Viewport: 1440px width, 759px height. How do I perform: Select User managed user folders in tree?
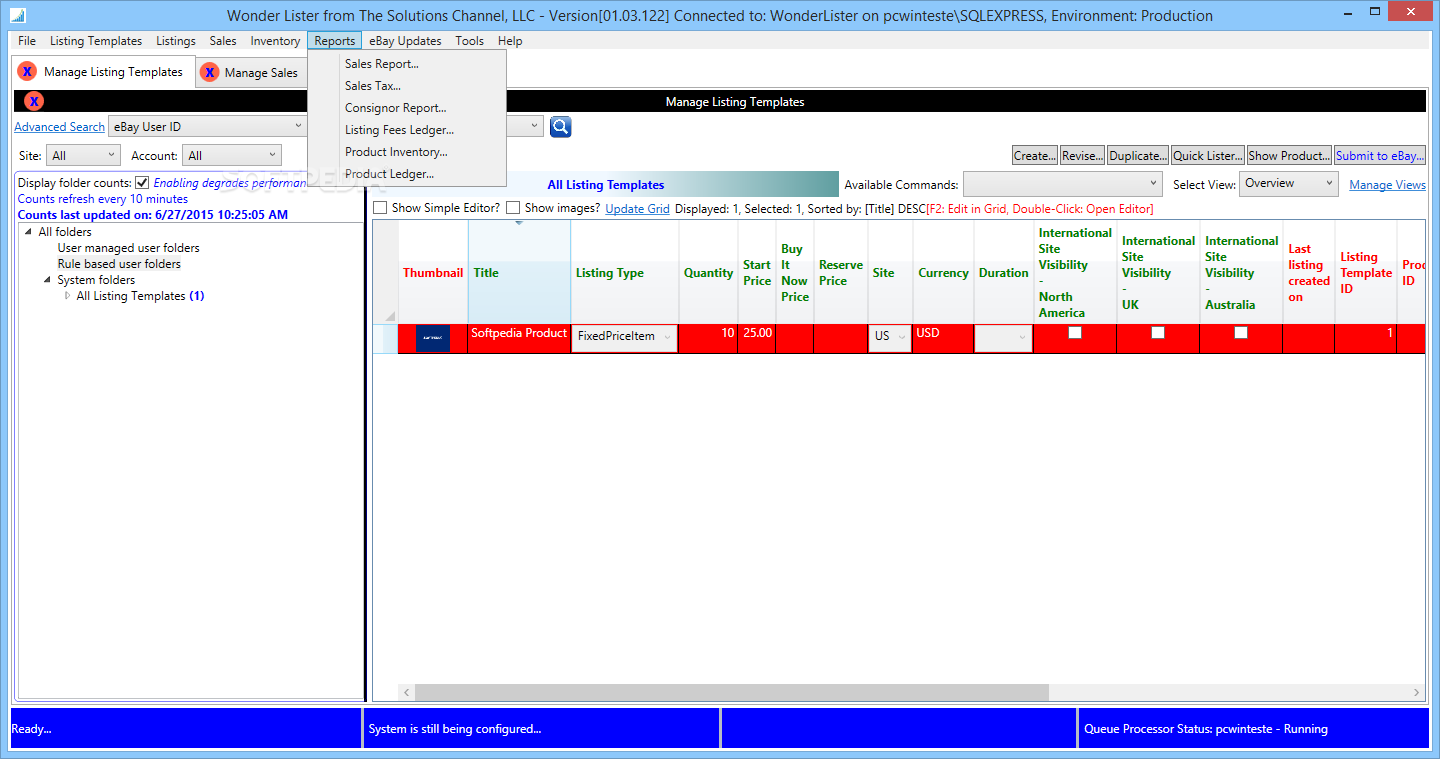(x=128, y=248)
